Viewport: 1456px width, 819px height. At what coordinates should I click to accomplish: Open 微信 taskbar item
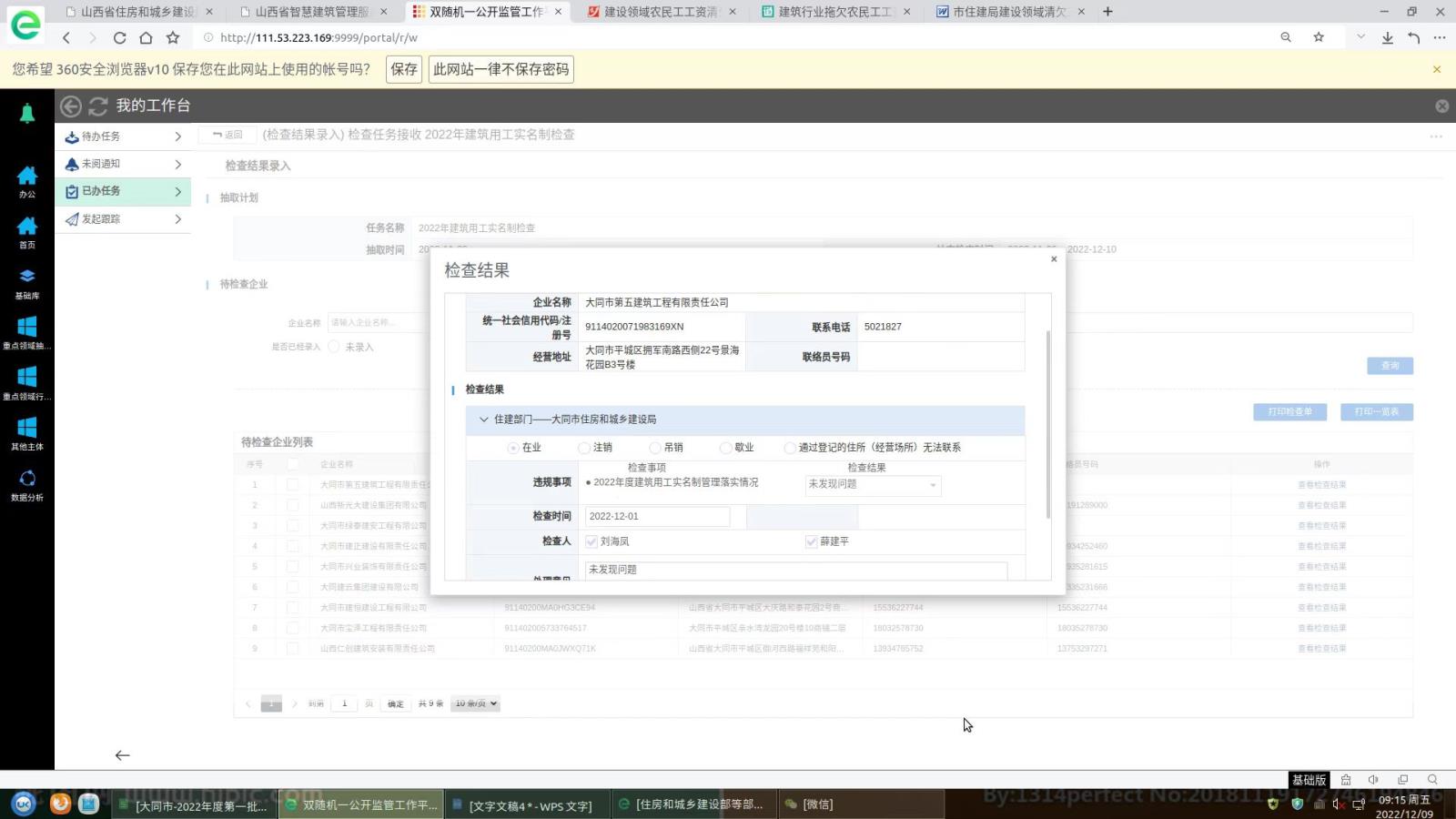(x=860, y=804)
